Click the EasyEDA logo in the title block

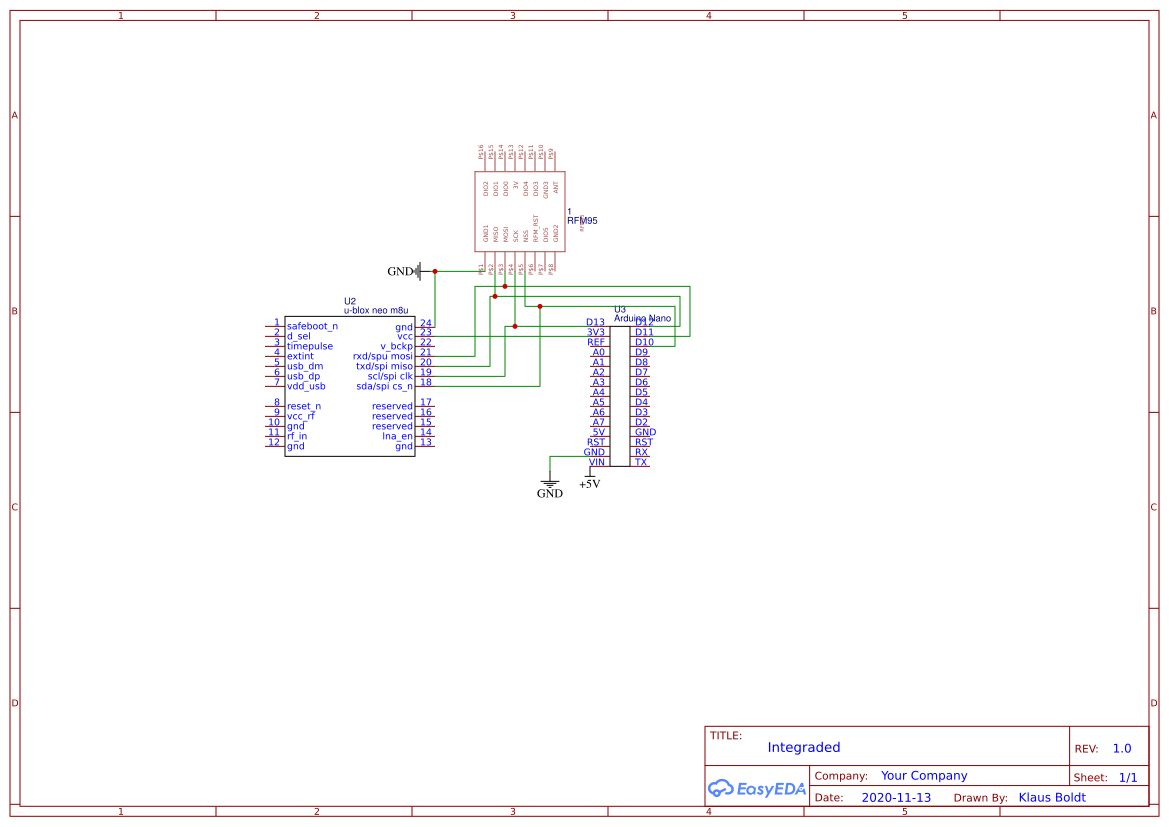[x=757, y=788]
